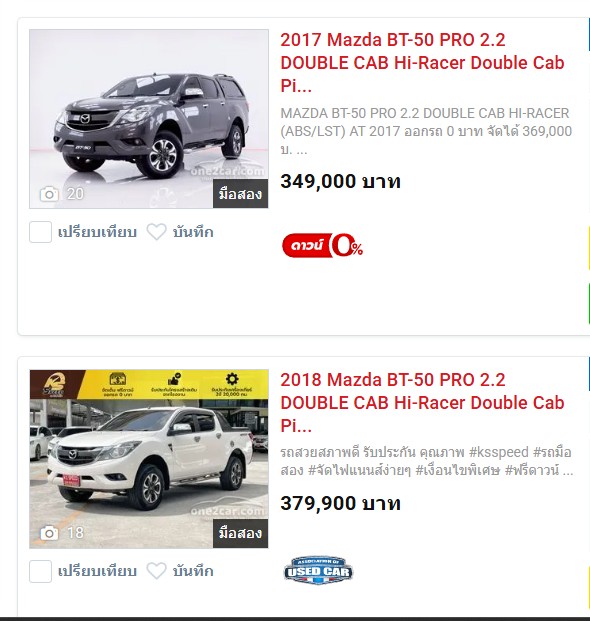Click the Association of Used Car badge
This screenshot has width=590, height=621.
tap(318, 570)
